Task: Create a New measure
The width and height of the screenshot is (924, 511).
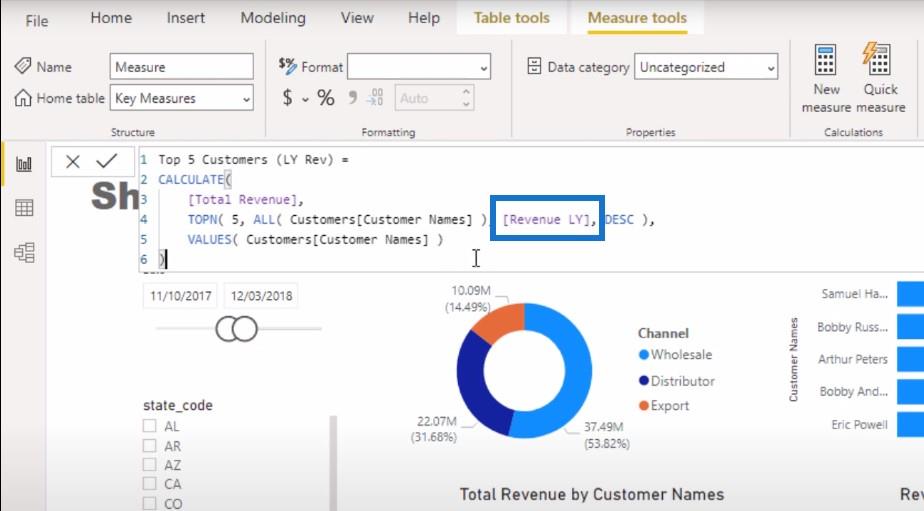Action: pos(826,78)
